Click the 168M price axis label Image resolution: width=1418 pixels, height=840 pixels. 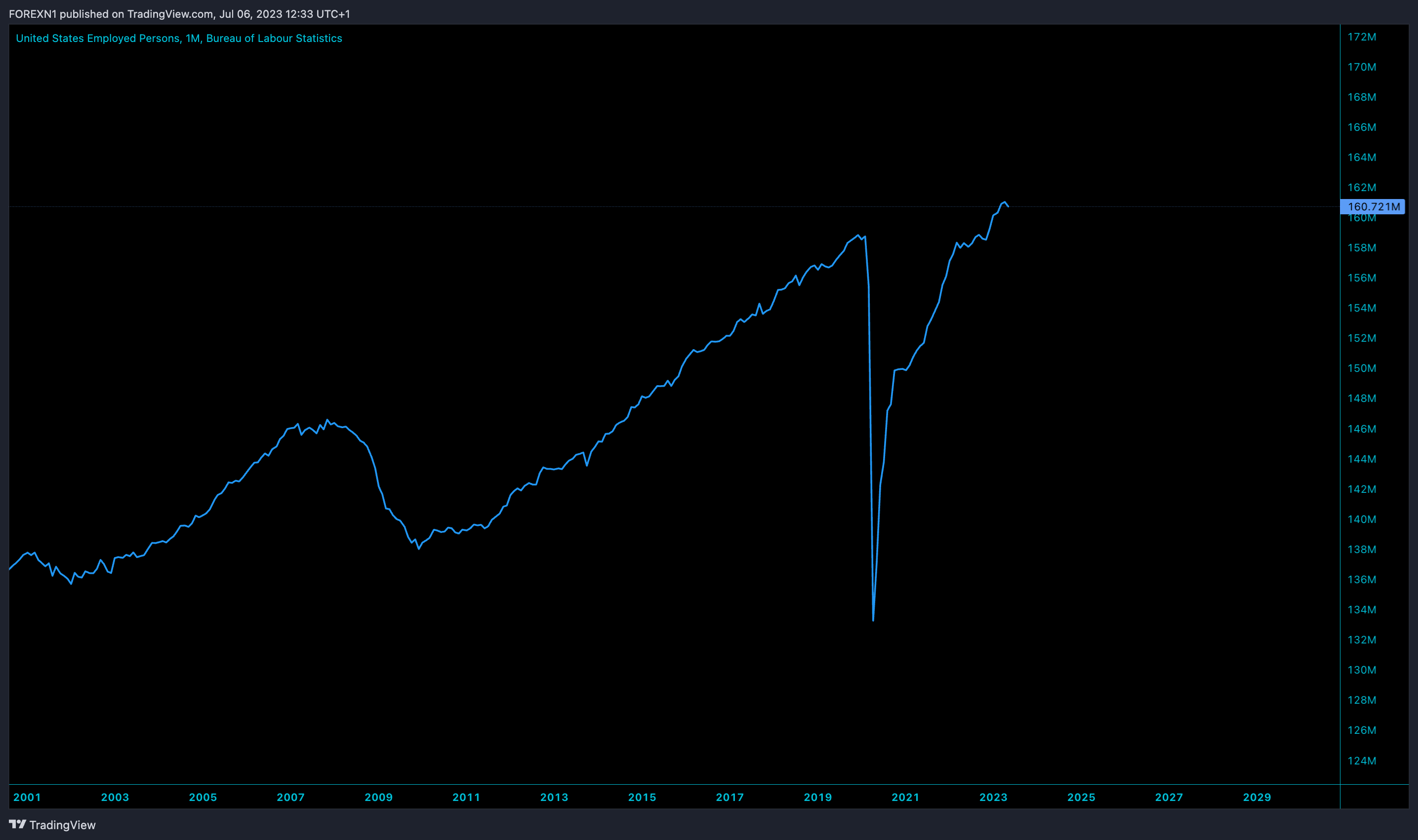tap(1362, 97)
